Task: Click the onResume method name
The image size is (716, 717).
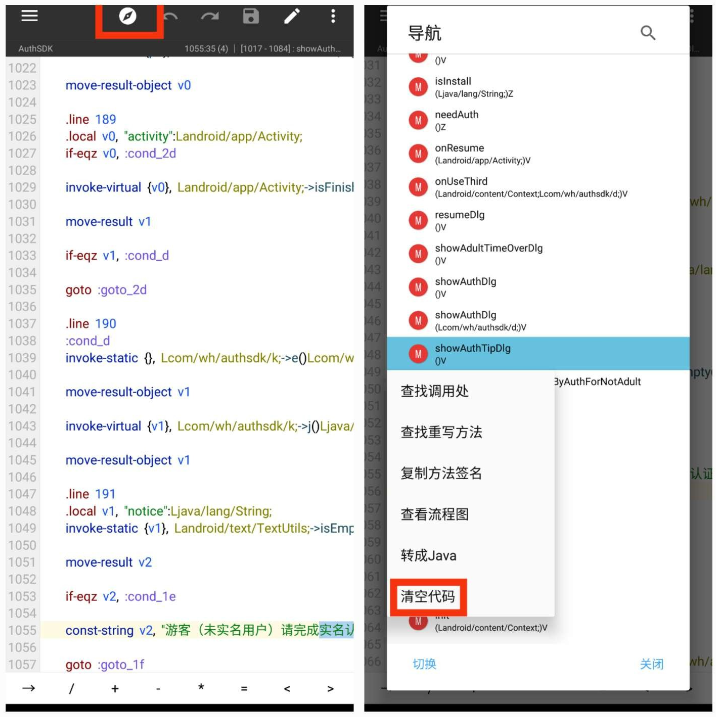Action: pos(459,148)
